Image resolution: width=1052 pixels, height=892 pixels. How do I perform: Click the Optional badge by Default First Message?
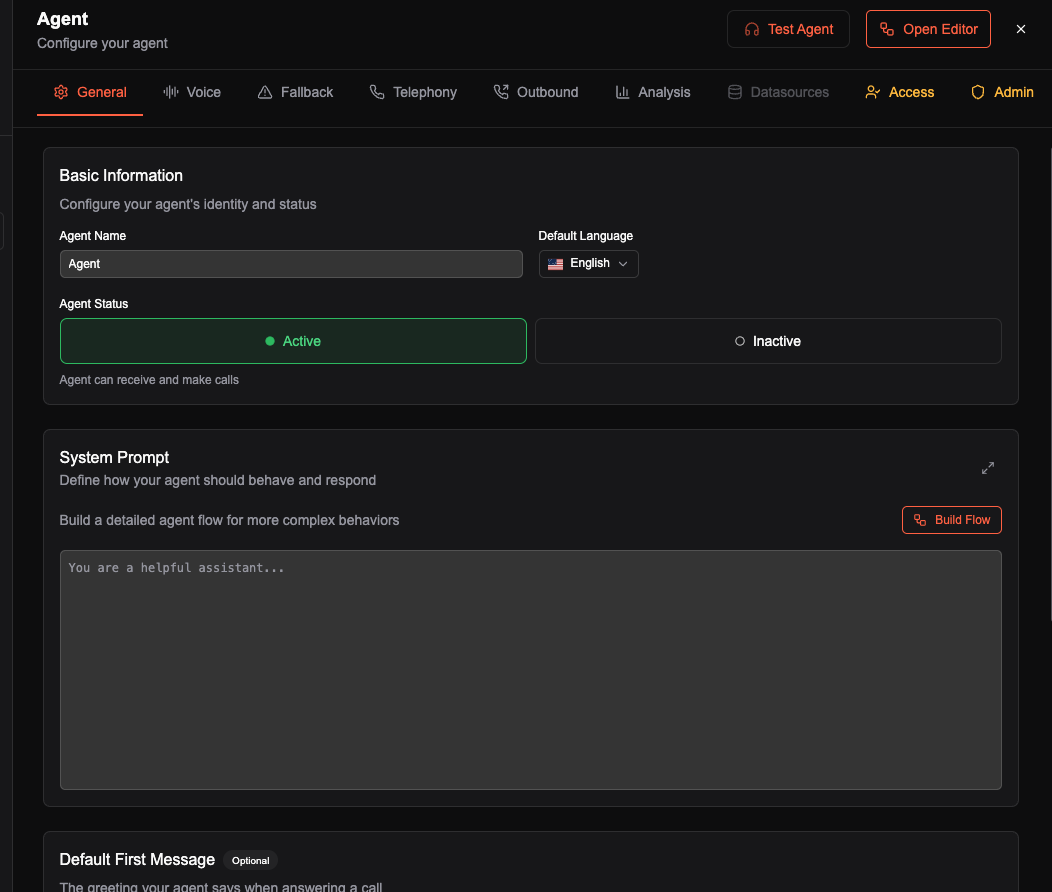(x=250, y=860)
